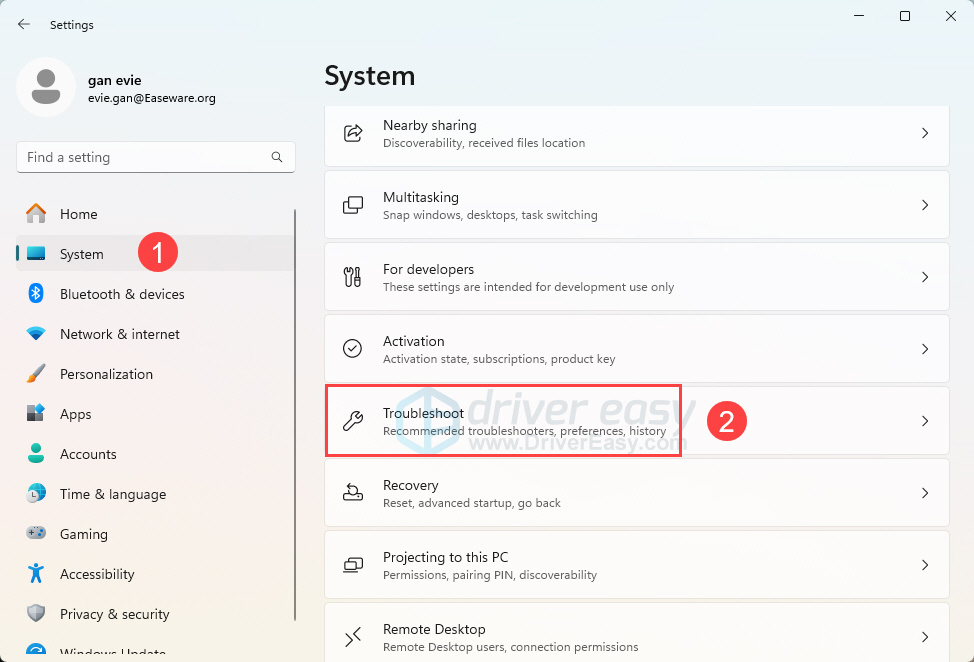Click the Privacy & security shield icon
The height and width of the screenshot is (662, 974).
[36, 614]
